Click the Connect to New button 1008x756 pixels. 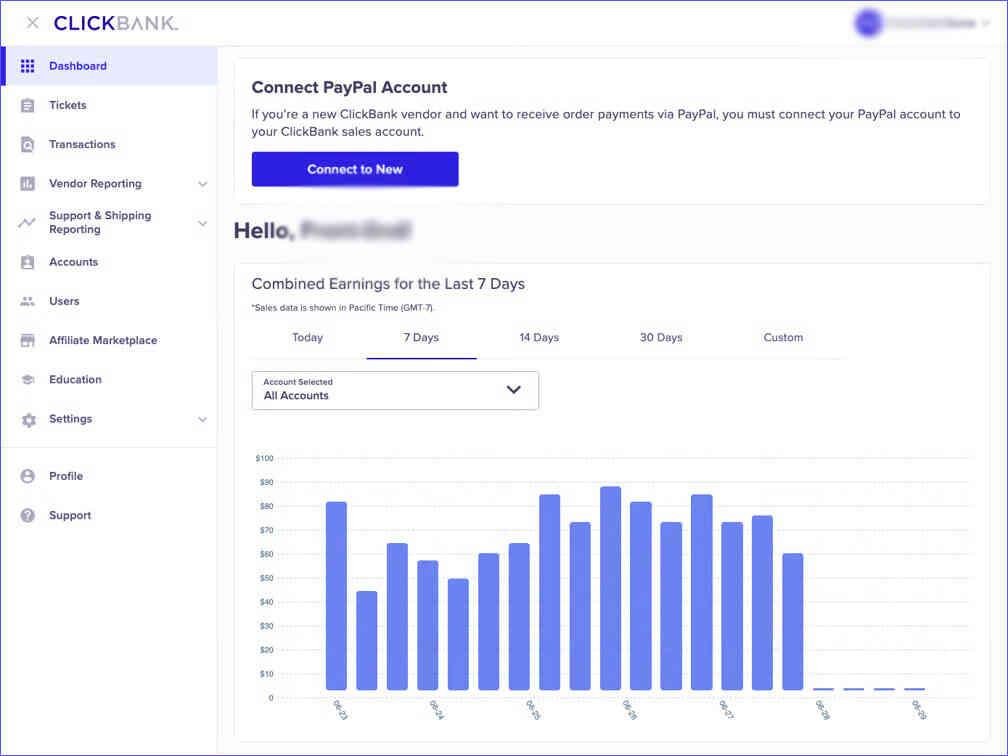[354, 169]
